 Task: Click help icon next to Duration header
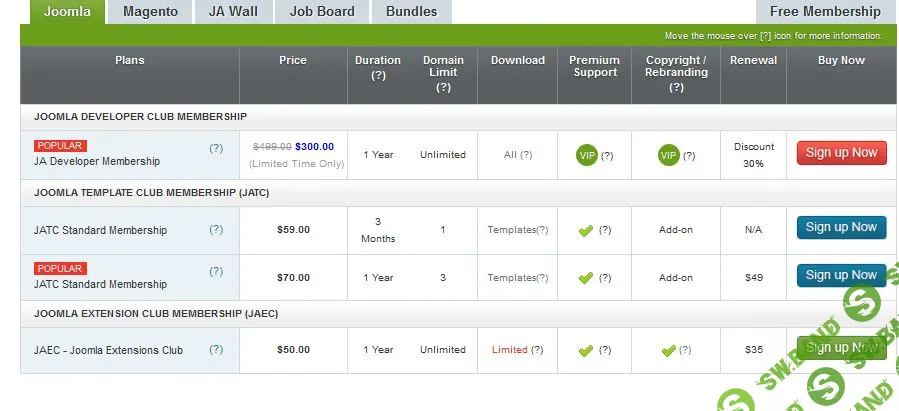click(x=378, y=75)
